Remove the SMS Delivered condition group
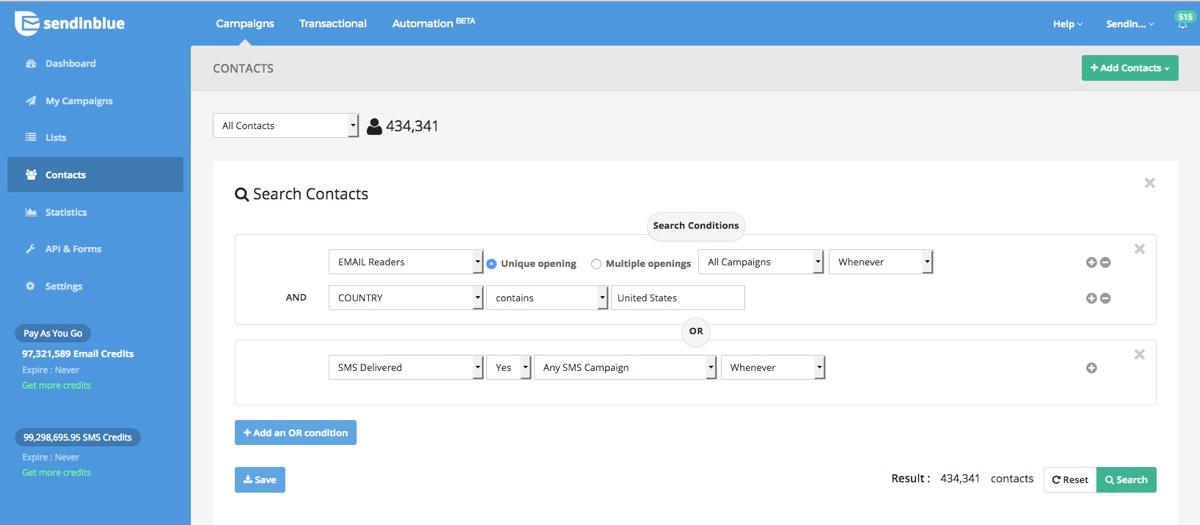Image resolution: width=1200 pixels, height=525 pixels. [x=1139, y=354]
